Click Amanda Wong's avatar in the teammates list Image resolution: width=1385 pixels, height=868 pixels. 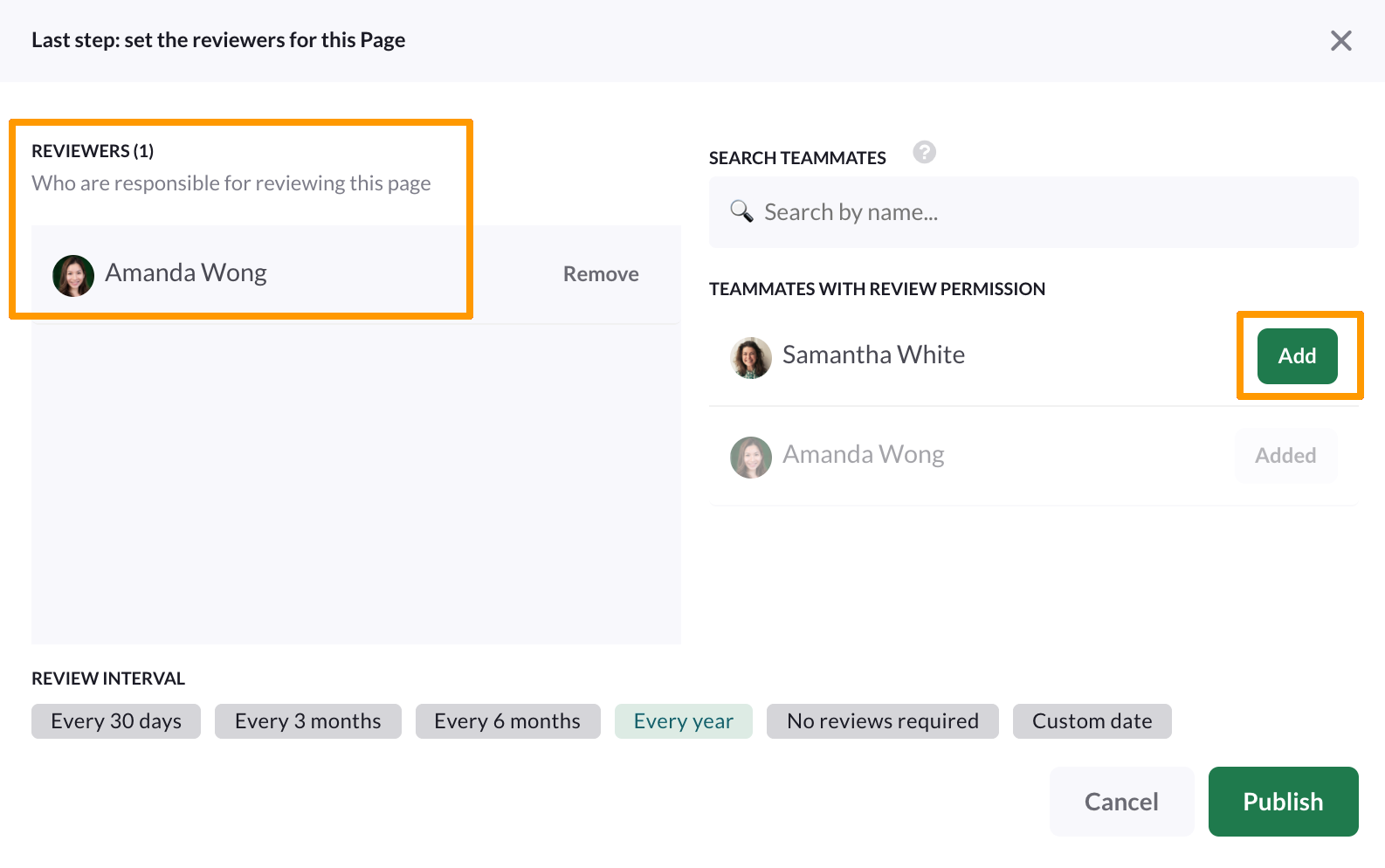751,457
